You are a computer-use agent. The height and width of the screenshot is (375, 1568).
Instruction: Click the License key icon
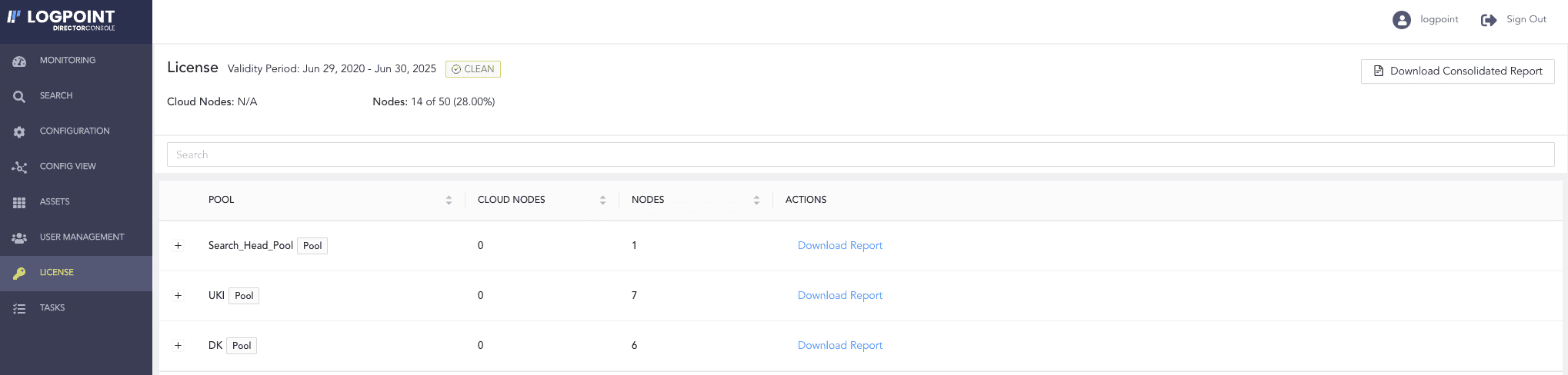point(19,273)
